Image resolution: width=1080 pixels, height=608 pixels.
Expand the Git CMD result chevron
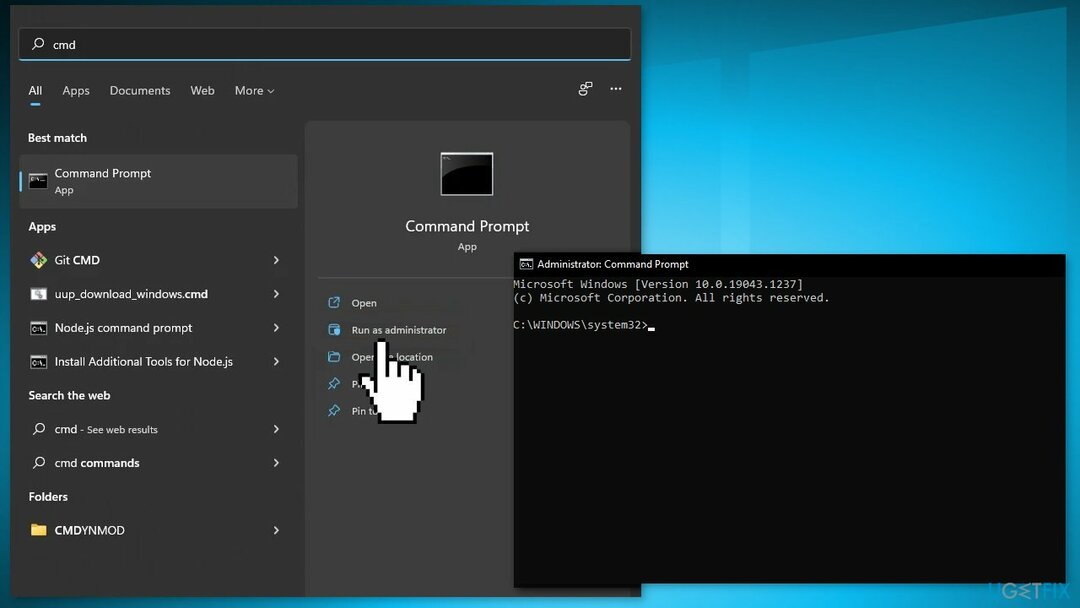click(x=276, y=260)
